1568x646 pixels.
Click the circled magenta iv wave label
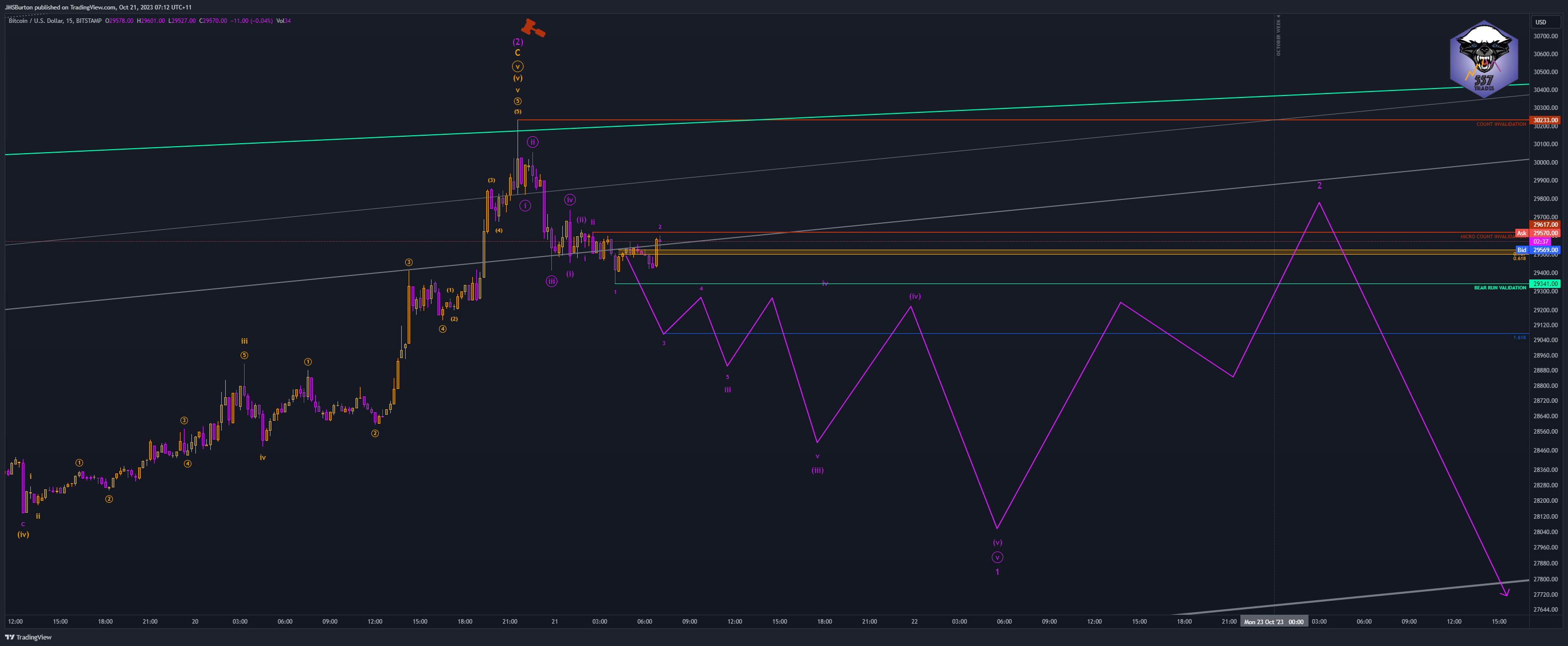coord(570,200)
